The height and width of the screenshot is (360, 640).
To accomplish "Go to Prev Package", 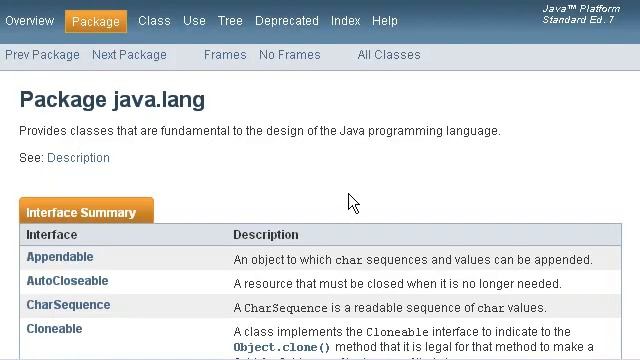I will click(42, 55).
